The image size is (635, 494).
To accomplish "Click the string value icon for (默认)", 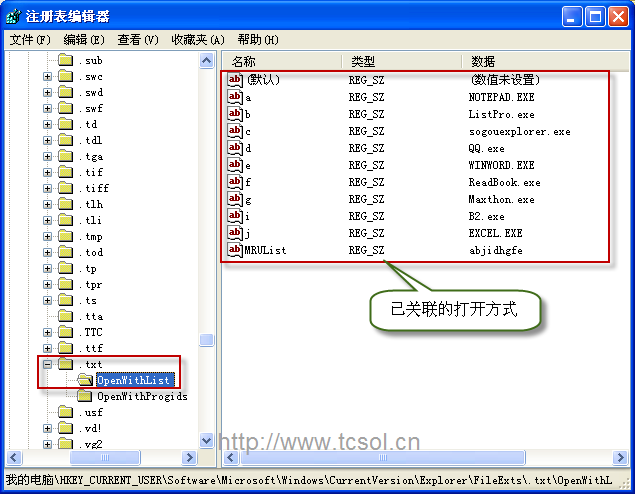I will pos(235,80).
